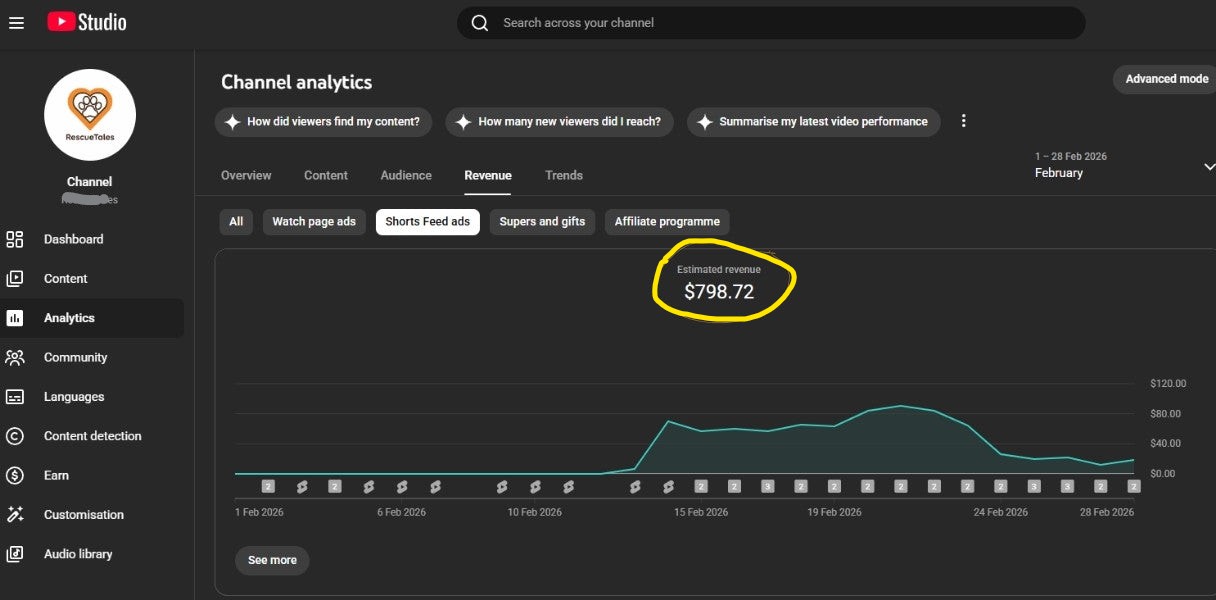This screenshot has width=1216, height=600.
Task: Switch to the Audience tab
Action: pos(406,175)
